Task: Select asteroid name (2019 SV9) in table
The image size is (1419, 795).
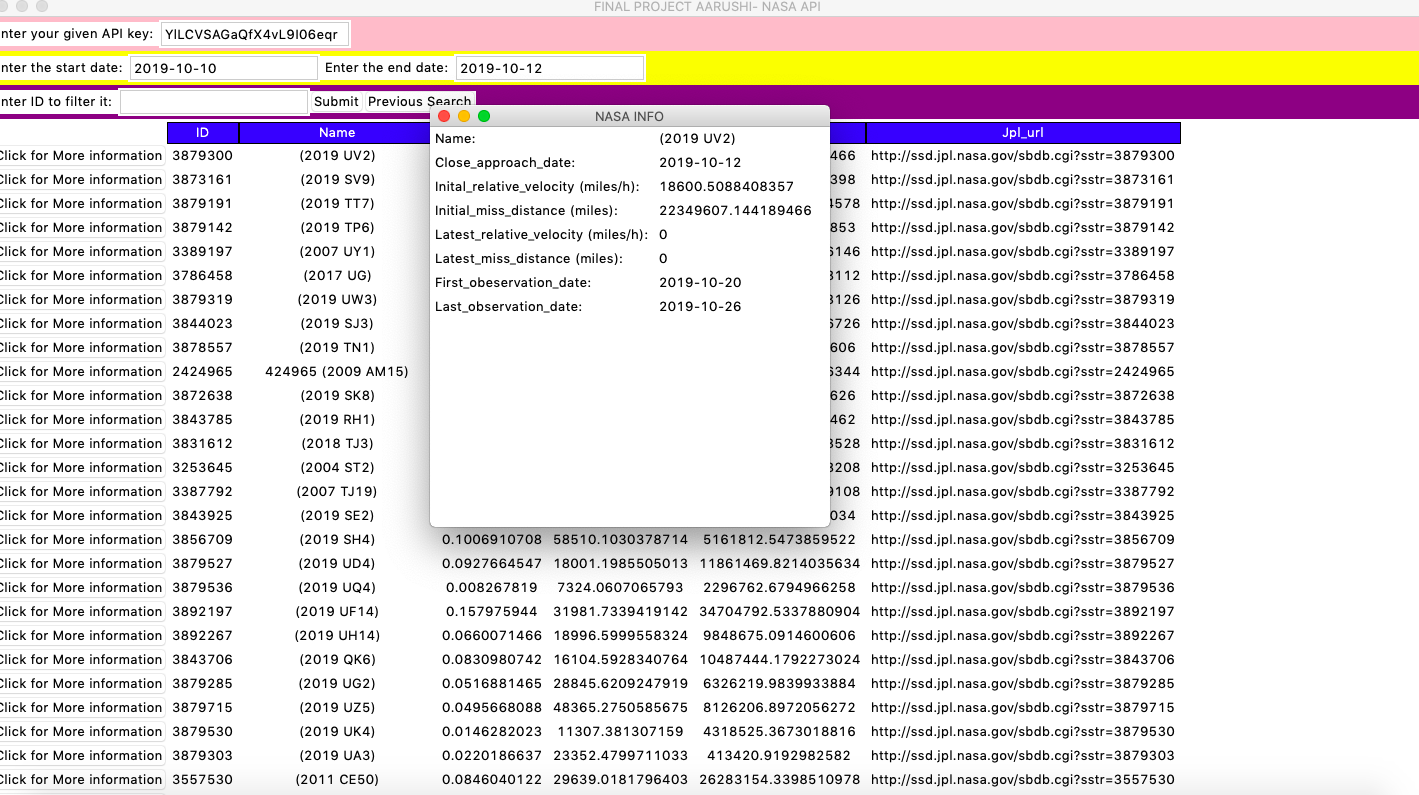Action: [x=337, y=180]
